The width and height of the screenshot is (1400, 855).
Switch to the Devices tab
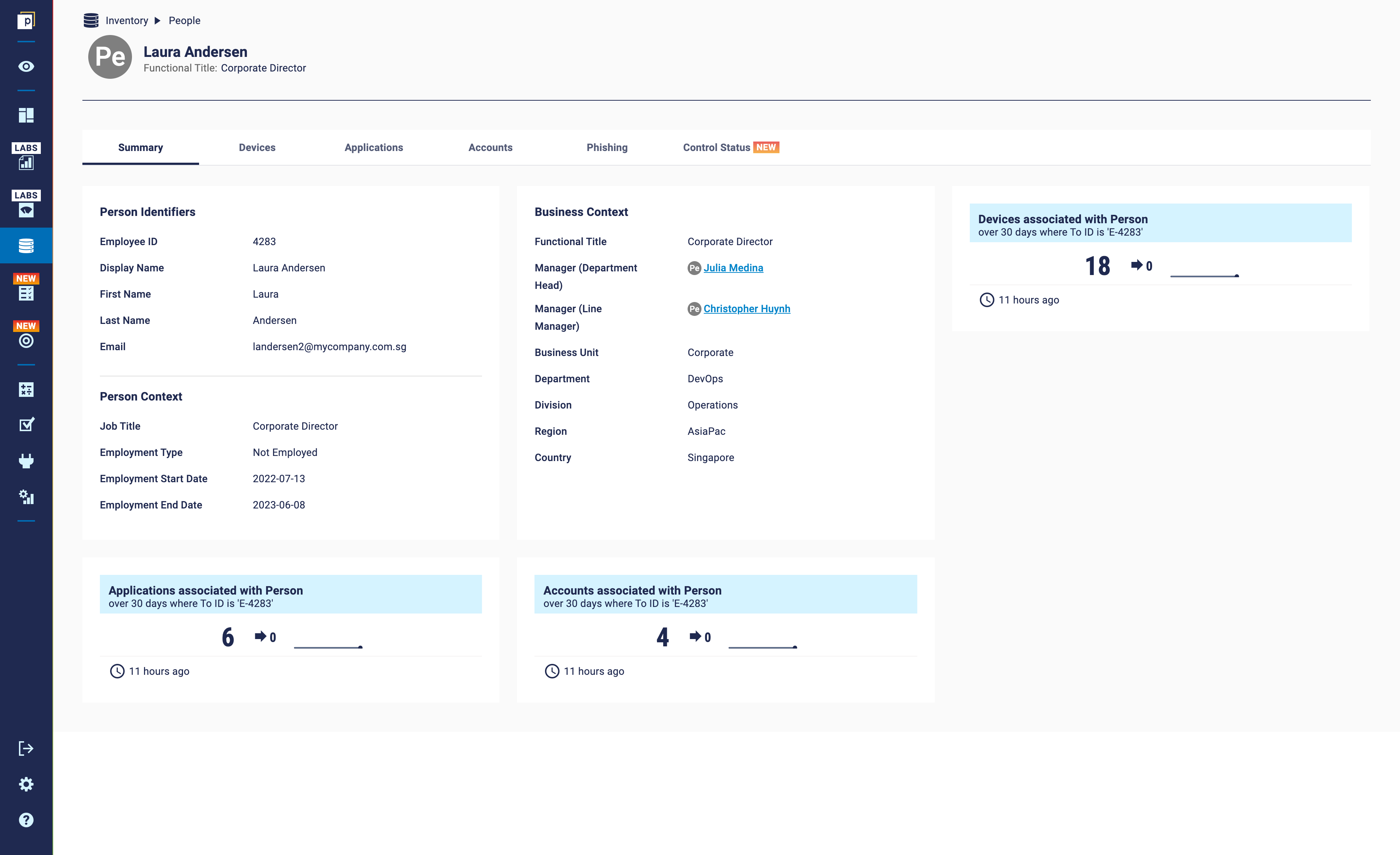pyautogui.click(x=257, y=147)
